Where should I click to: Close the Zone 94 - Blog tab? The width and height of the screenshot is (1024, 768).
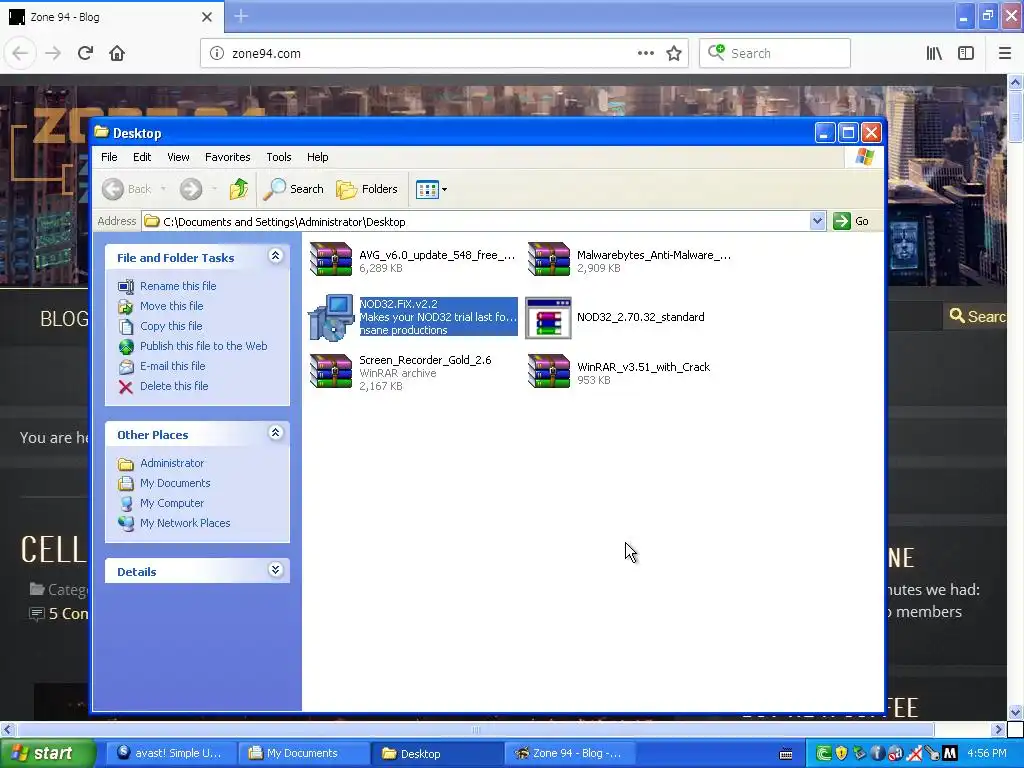pyautogui.click(x=207, y=17)
